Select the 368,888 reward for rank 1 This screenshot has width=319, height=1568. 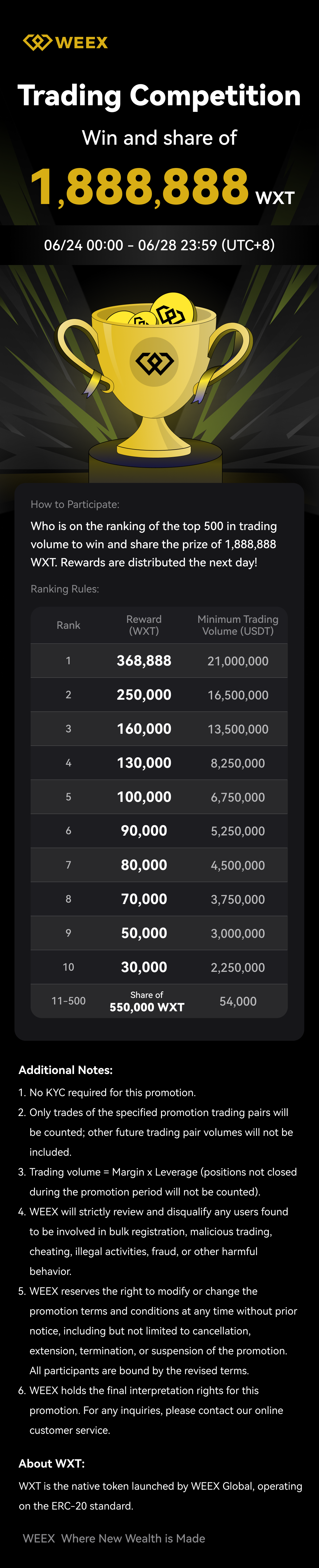tap(144, 661)
